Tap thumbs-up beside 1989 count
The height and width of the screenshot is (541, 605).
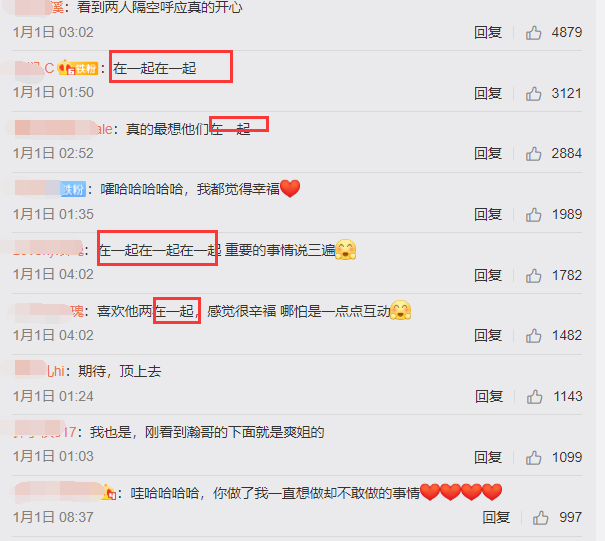coord(533,215)
